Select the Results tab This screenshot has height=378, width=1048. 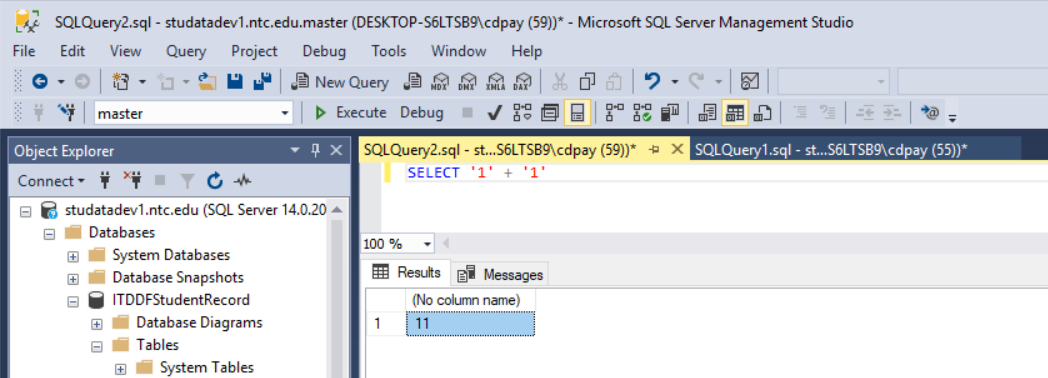(x=406, y=272)
